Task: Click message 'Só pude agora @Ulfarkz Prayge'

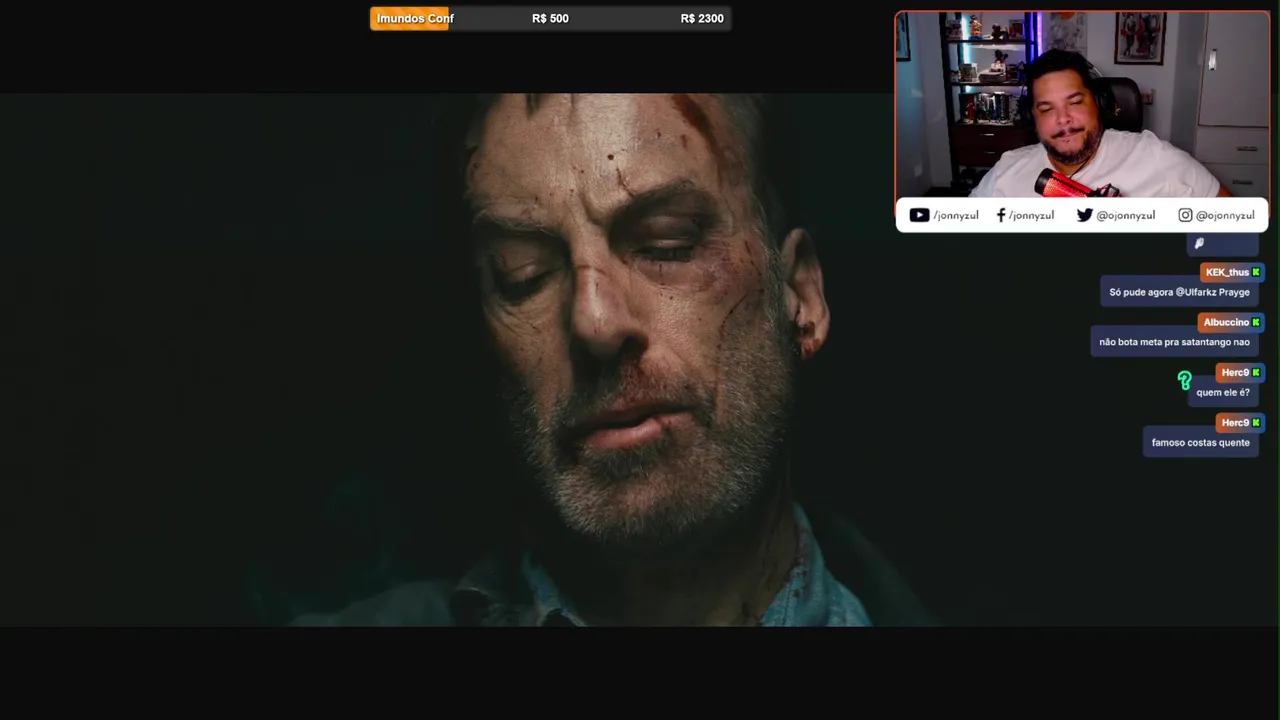Action: point(1179,292)
